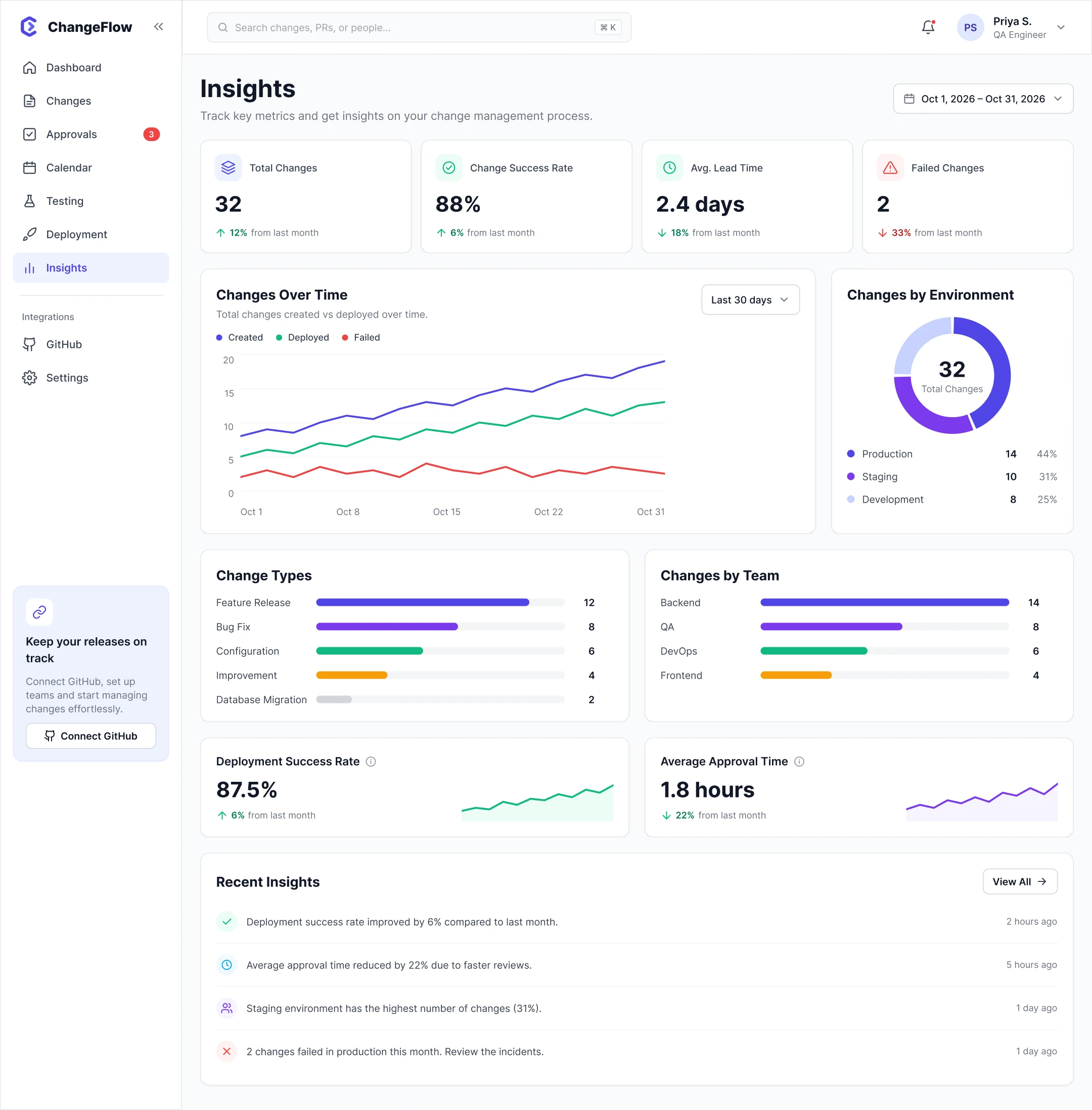Viewport: 1092px width, 1110px height.
Task: Click the Avg. Lead Time clock icon
Action: pyautogui.click(x=669, y=167)
